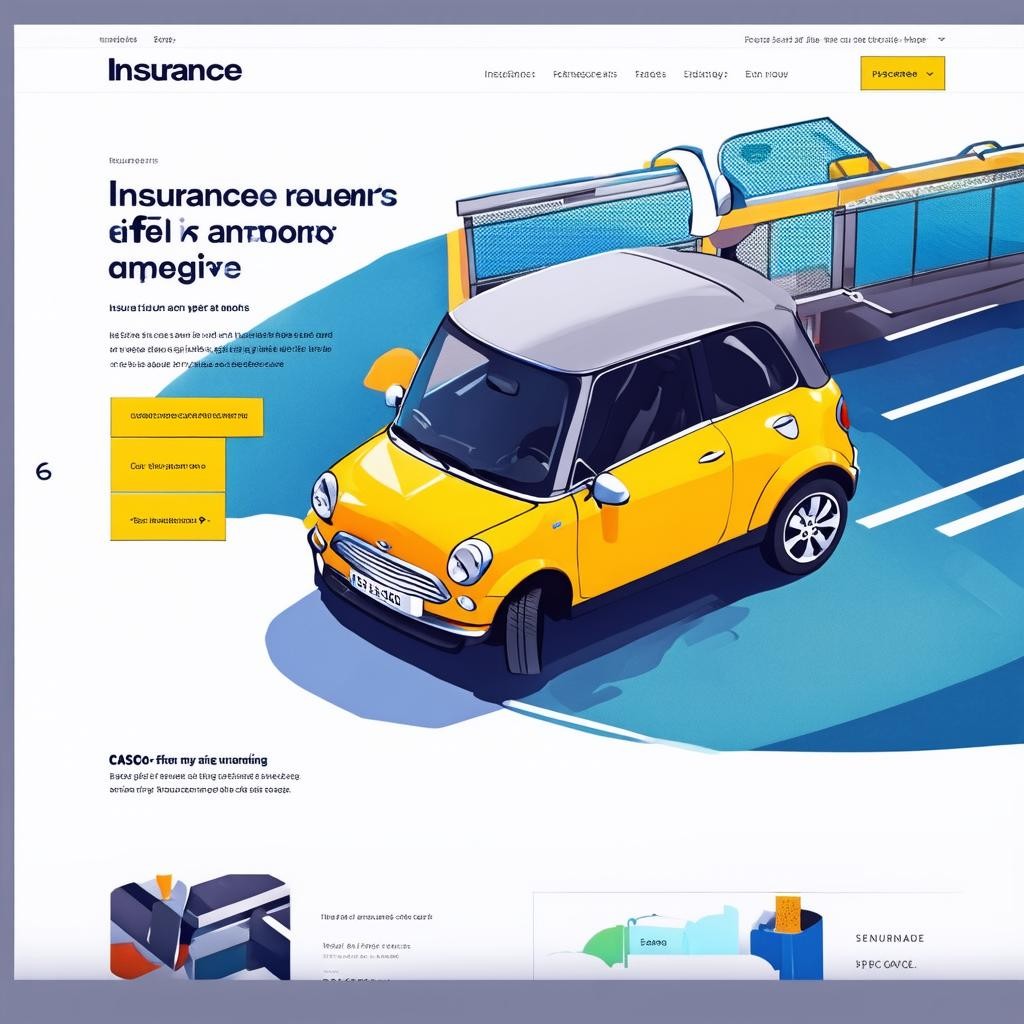This screenshot has width=1024, height=1024.
Task: Click the third navigation menu item
Action: point(650,74)
